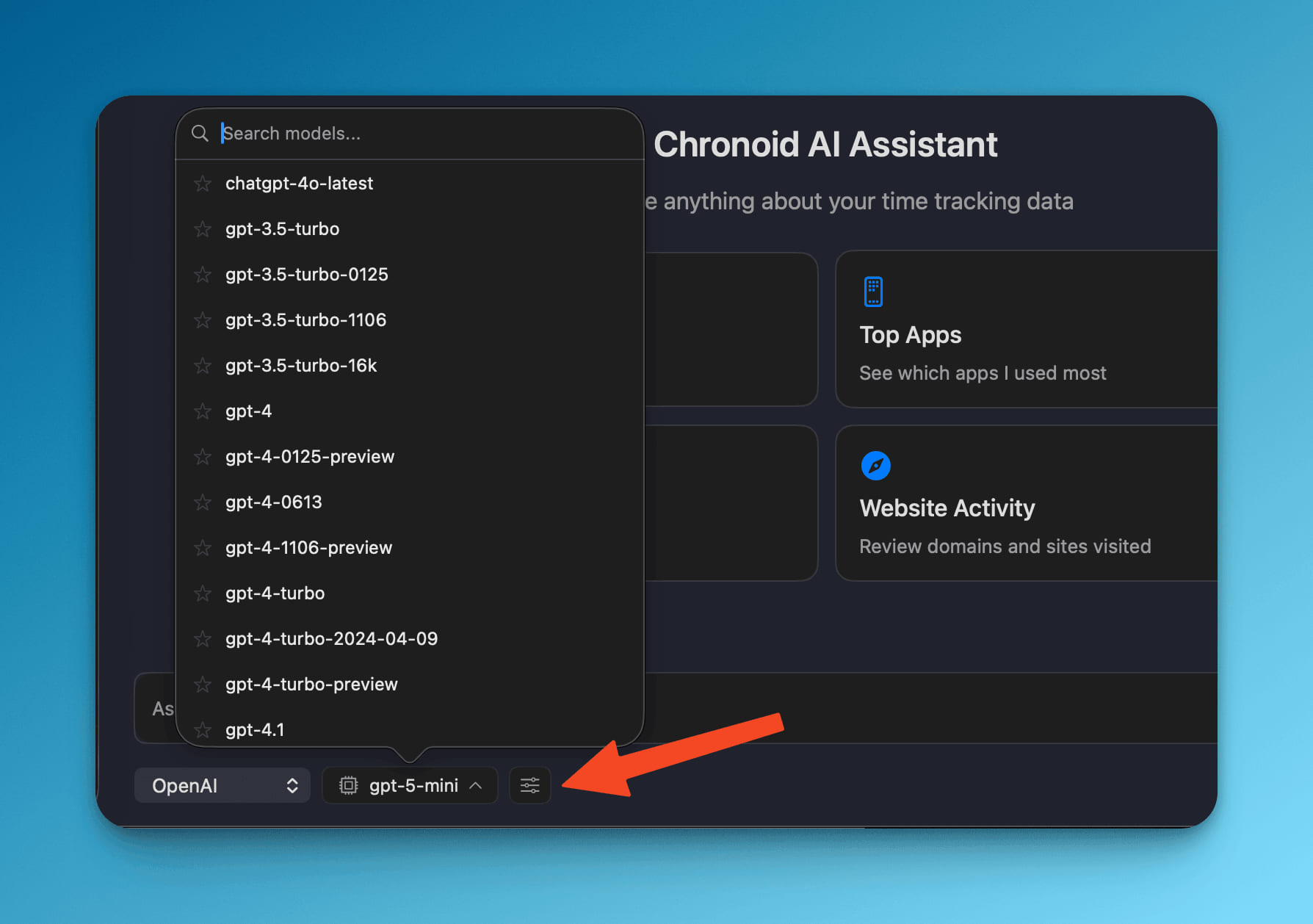
Task: Focus the Search models field
Action: [x=426, y=134]
